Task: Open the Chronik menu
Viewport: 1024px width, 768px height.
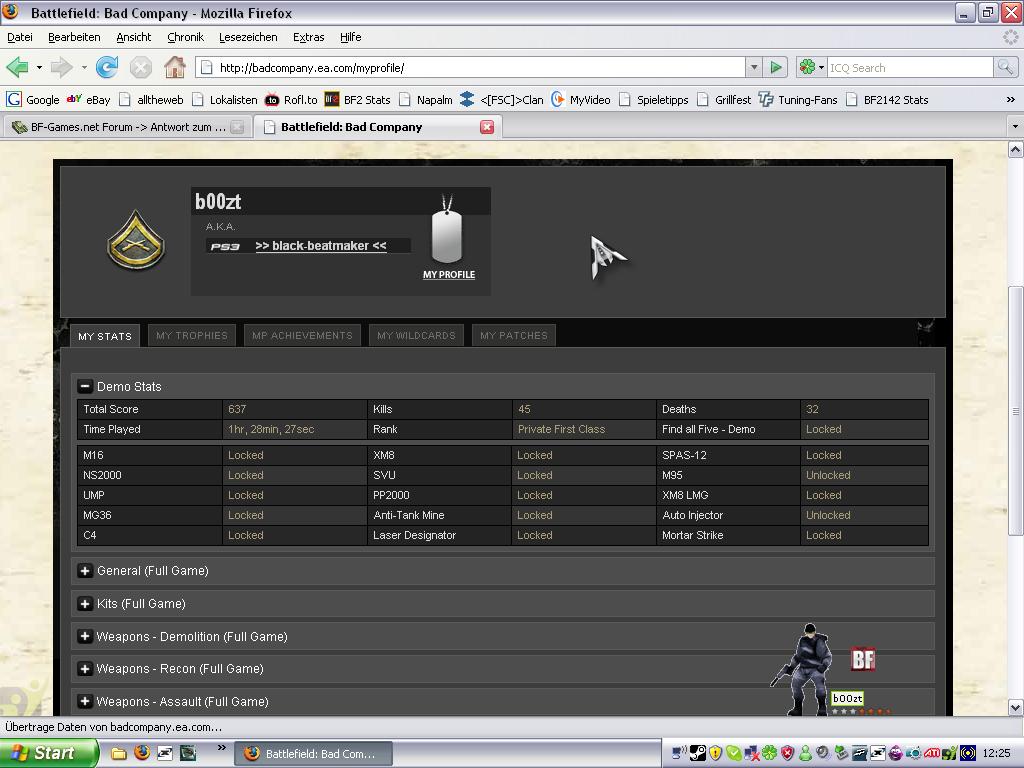Action: tap(185, 37)
